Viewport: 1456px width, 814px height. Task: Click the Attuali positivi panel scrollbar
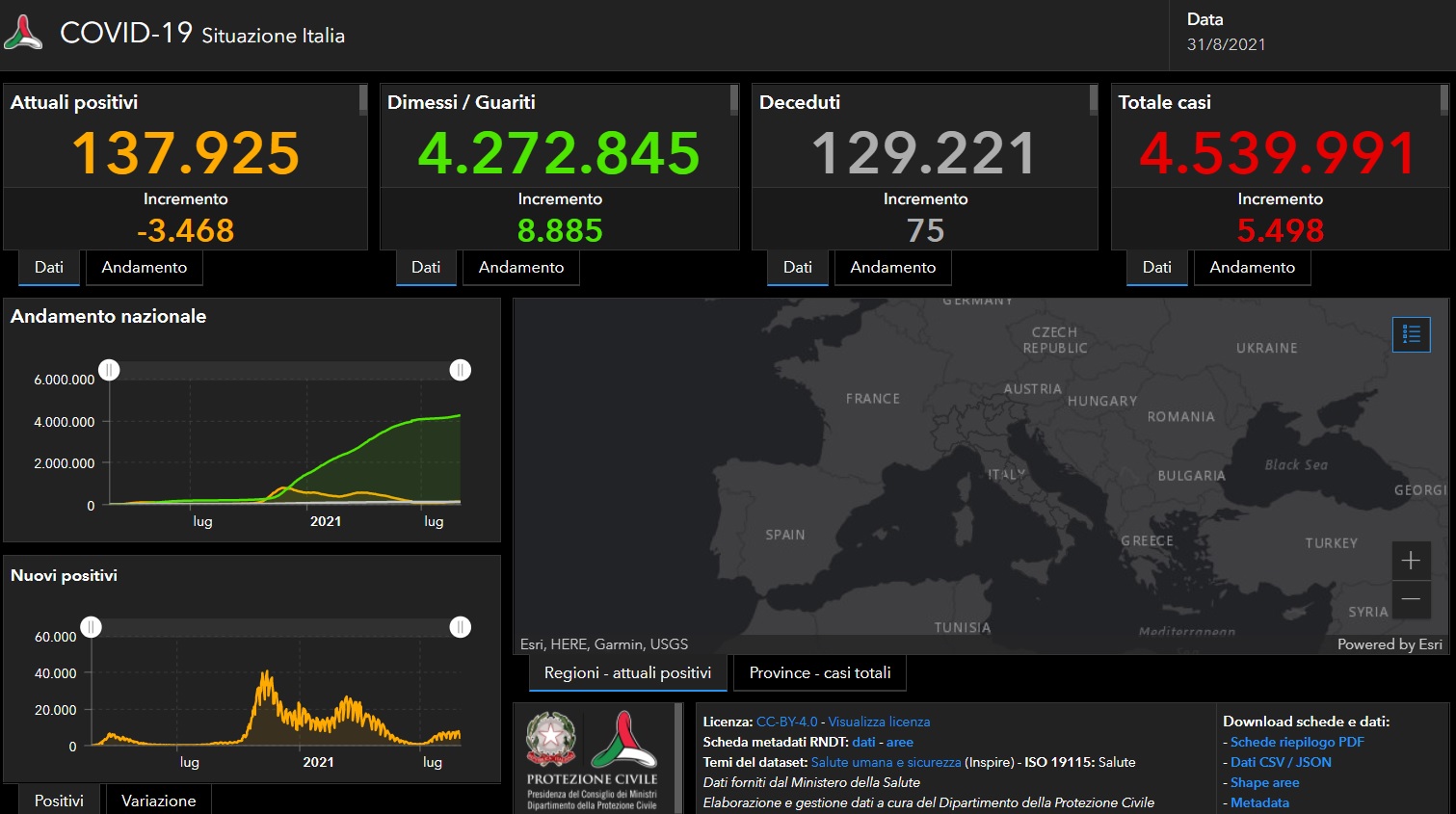point(363,99)
